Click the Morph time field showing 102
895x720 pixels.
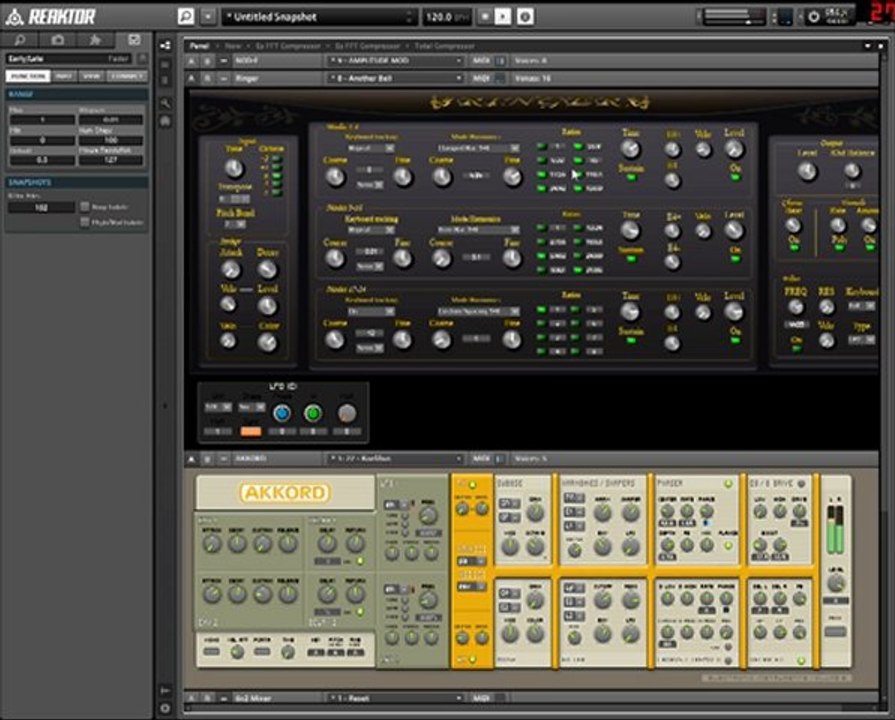pyautogui.click(x=41, y=207)
